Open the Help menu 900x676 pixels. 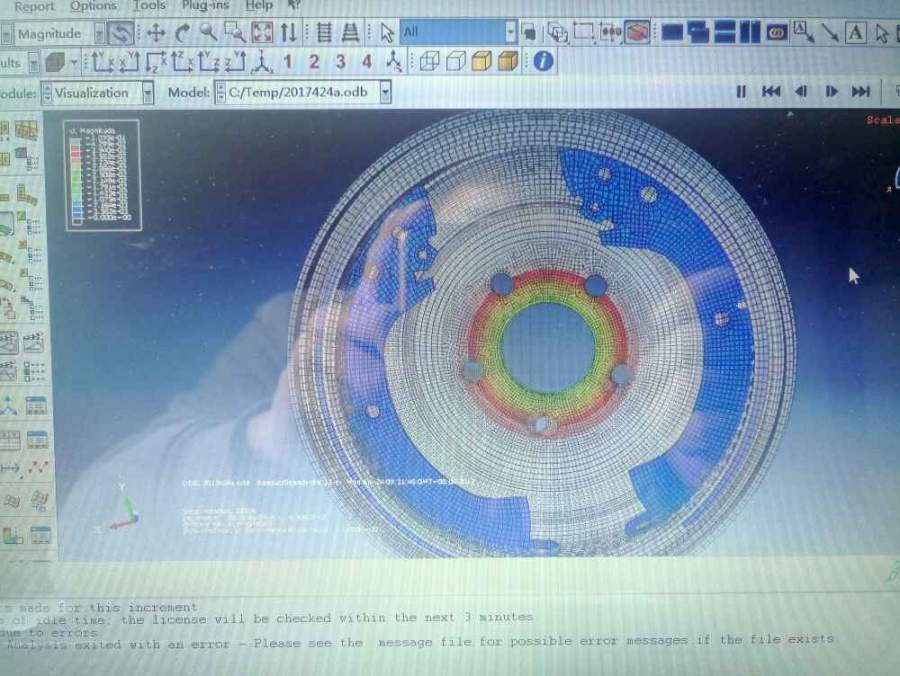click(x=259, y=6)
